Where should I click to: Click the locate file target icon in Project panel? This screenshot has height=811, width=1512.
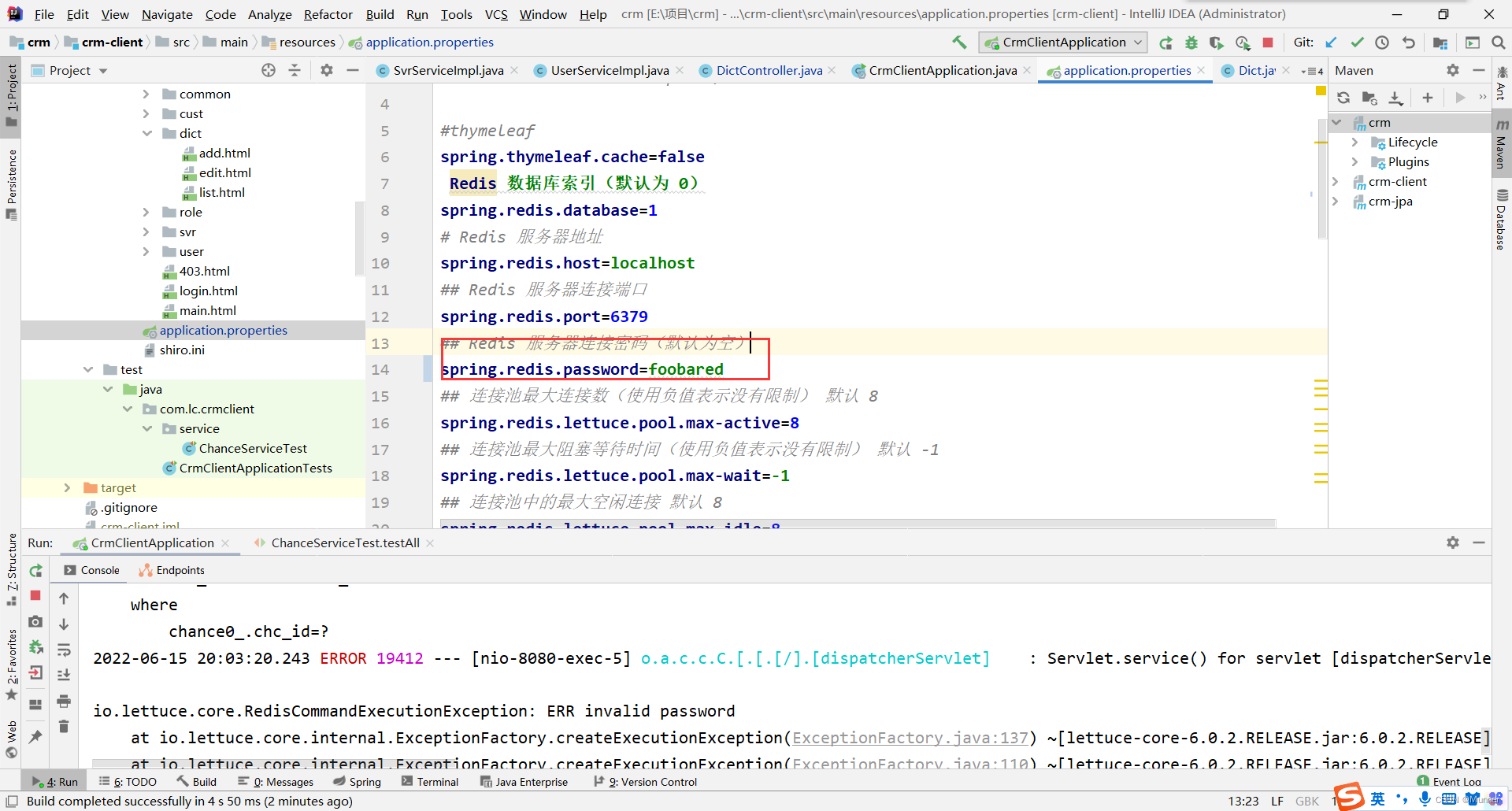pos(269,70)
